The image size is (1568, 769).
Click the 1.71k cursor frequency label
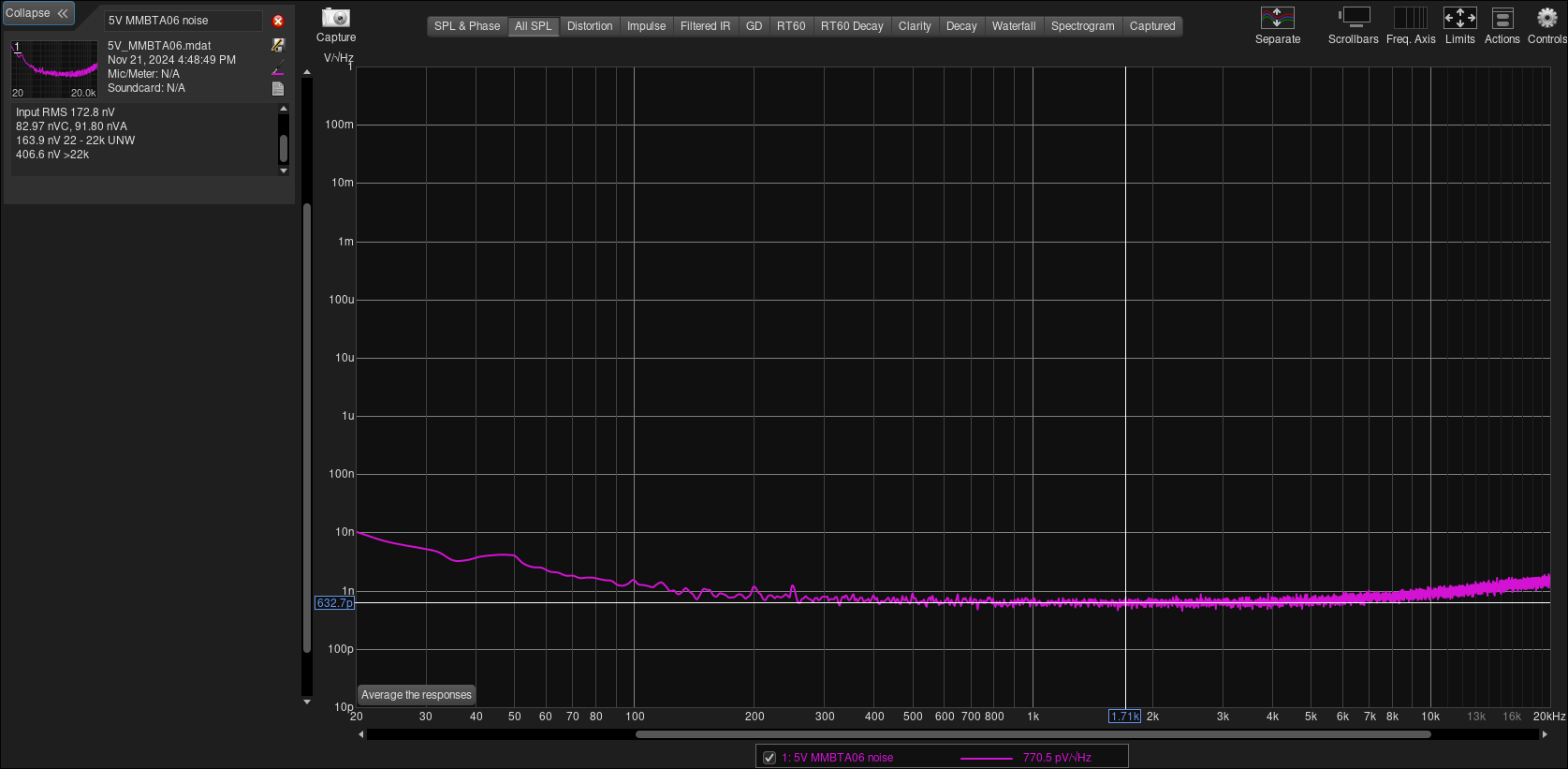(x=1124, y=717)
